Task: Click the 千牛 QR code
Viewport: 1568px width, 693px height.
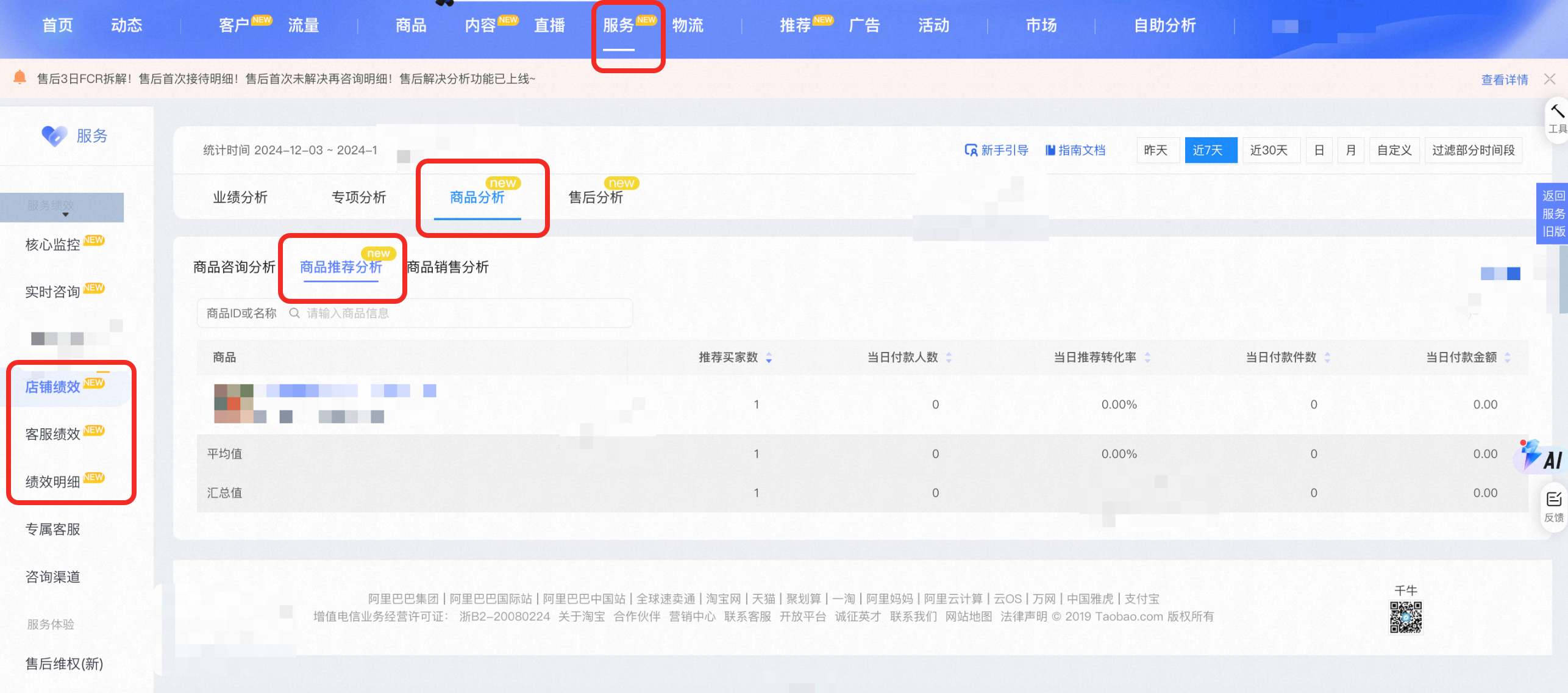Action: (x=1405, y=617)
